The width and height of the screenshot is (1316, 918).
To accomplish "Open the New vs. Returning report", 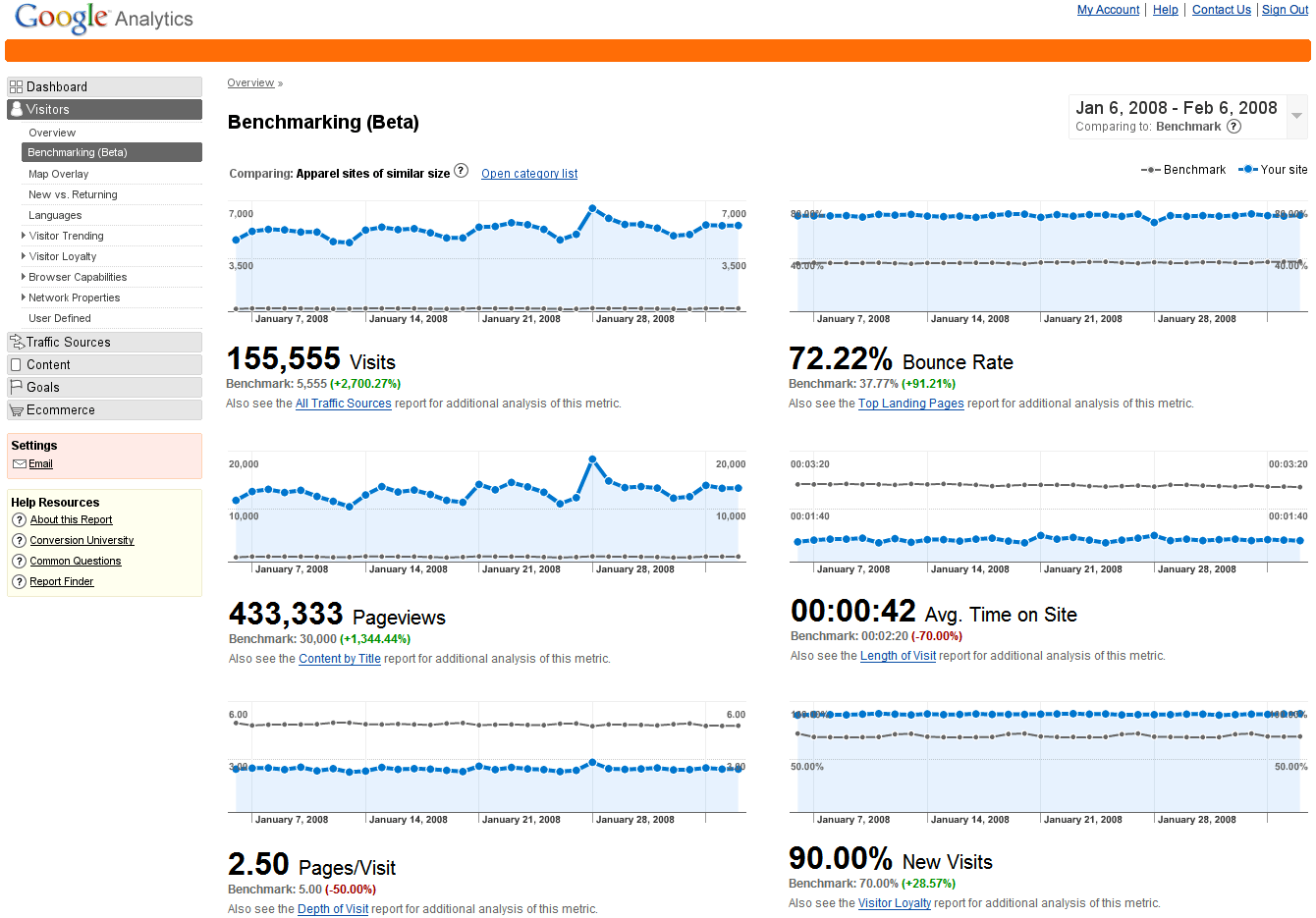I will click(73, 194).
